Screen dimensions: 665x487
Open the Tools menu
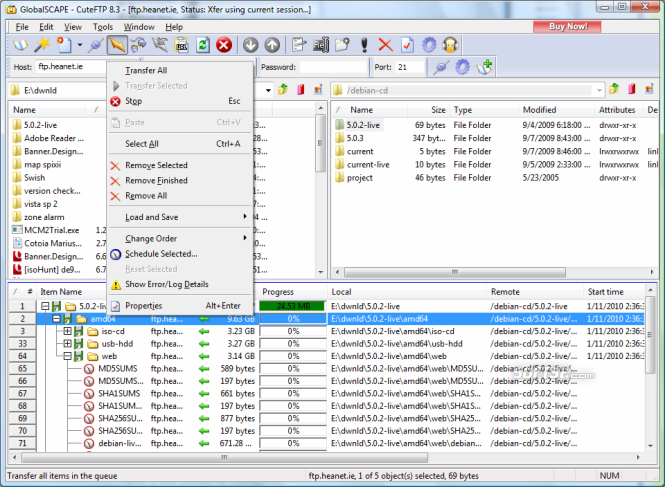[103, 27]
